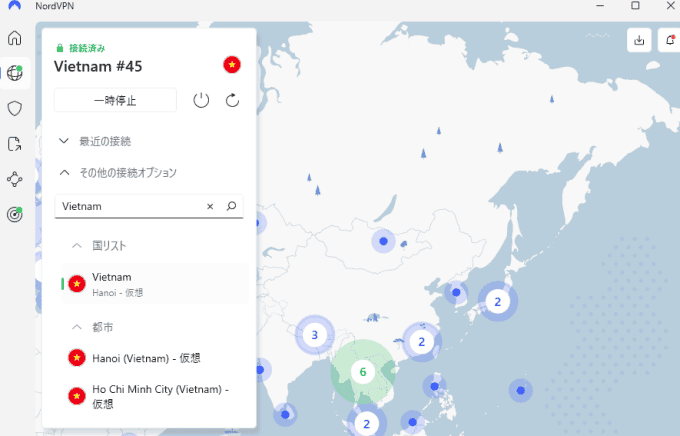Open the Meshnet nodes icon

(15, 179)
